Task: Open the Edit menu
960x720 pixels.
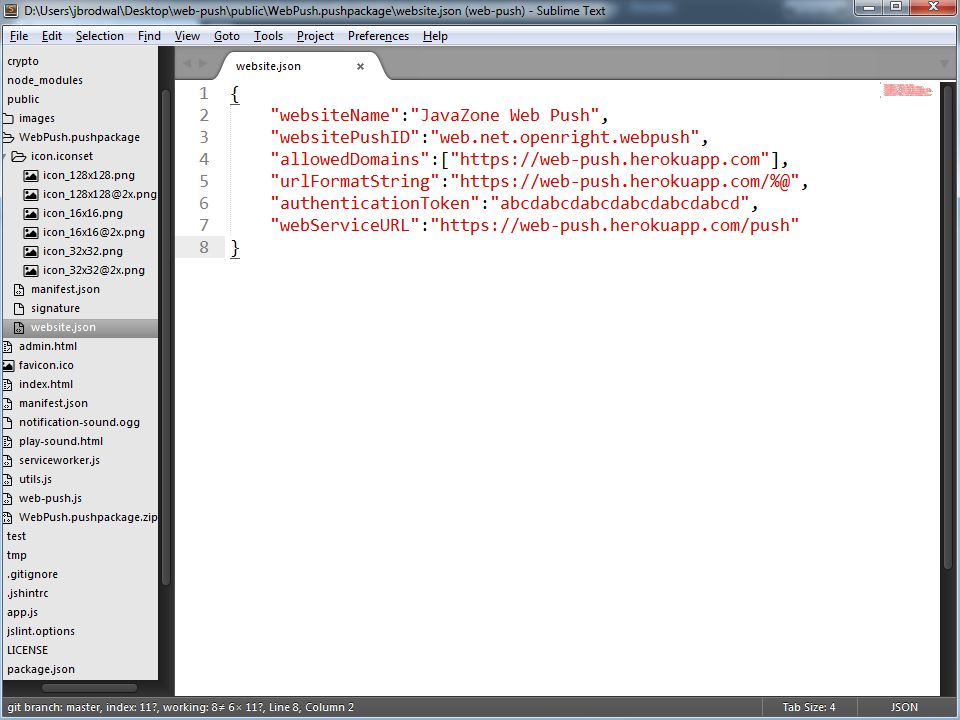Action: pos(51,36)
